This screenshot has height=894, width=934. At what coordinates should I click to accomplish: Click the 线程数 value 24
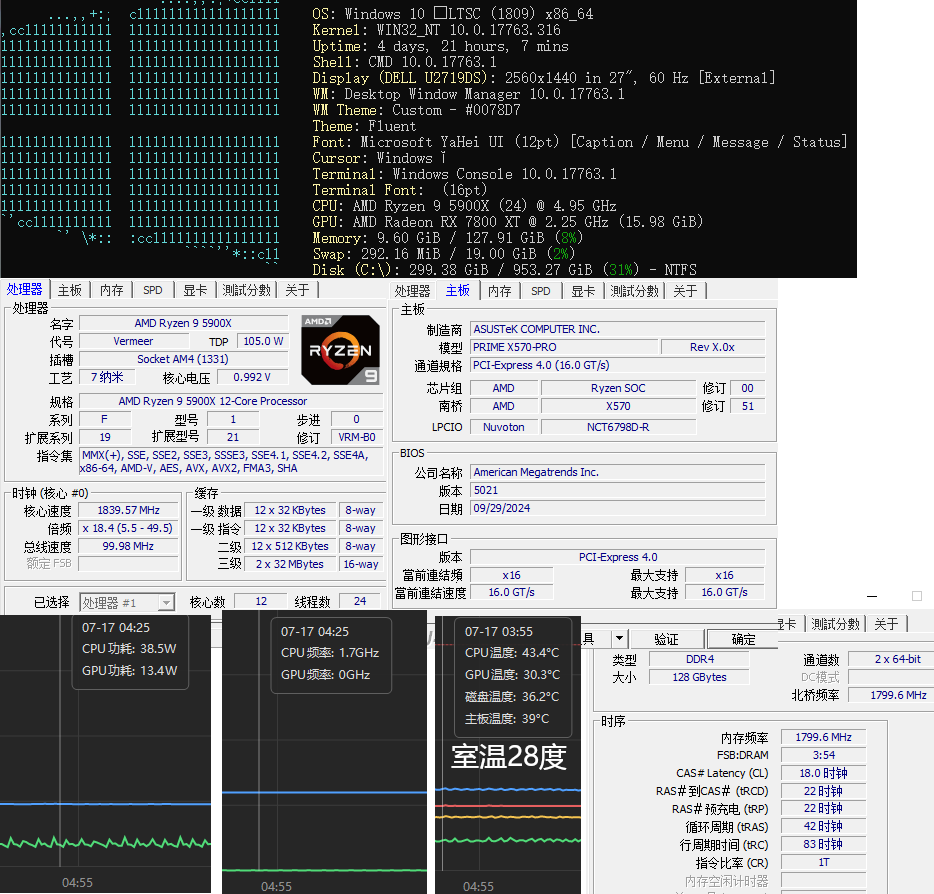[x=360, y=601]
